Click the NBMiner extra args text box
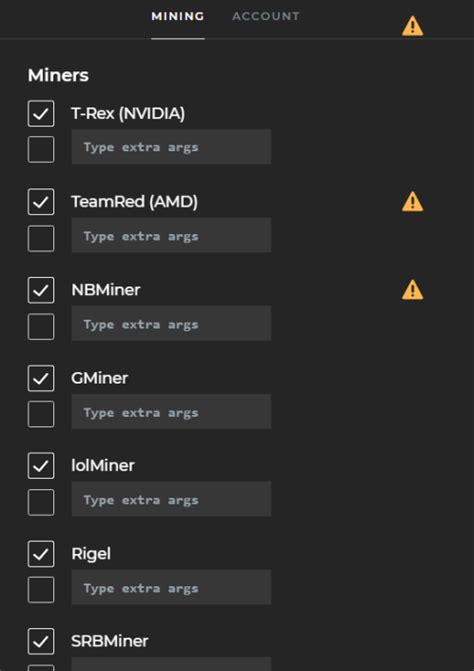Screen dimensions: 474x671 pos(171,323)
